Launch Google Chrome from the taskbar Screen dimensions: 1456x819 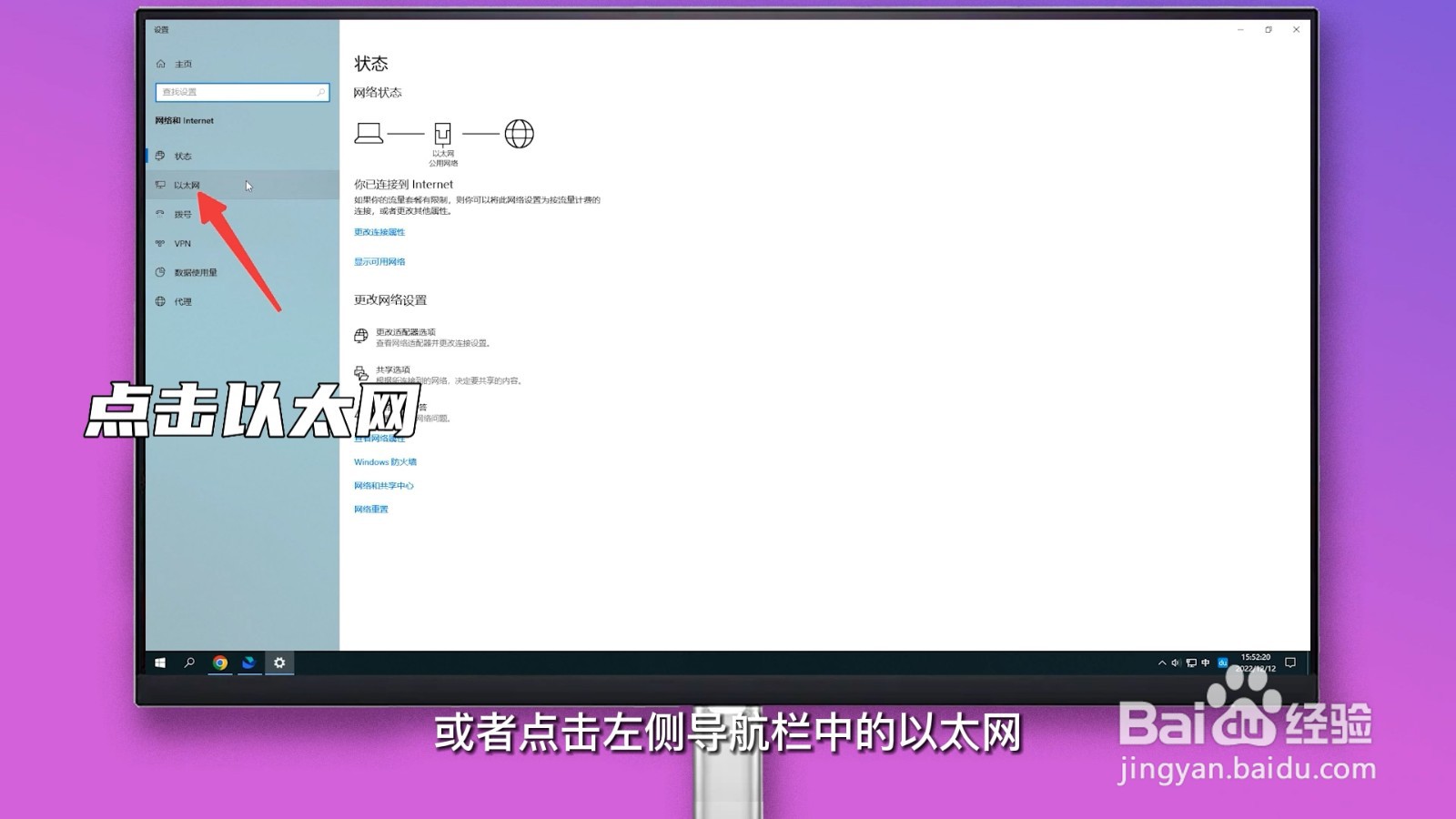click(220, 662)
